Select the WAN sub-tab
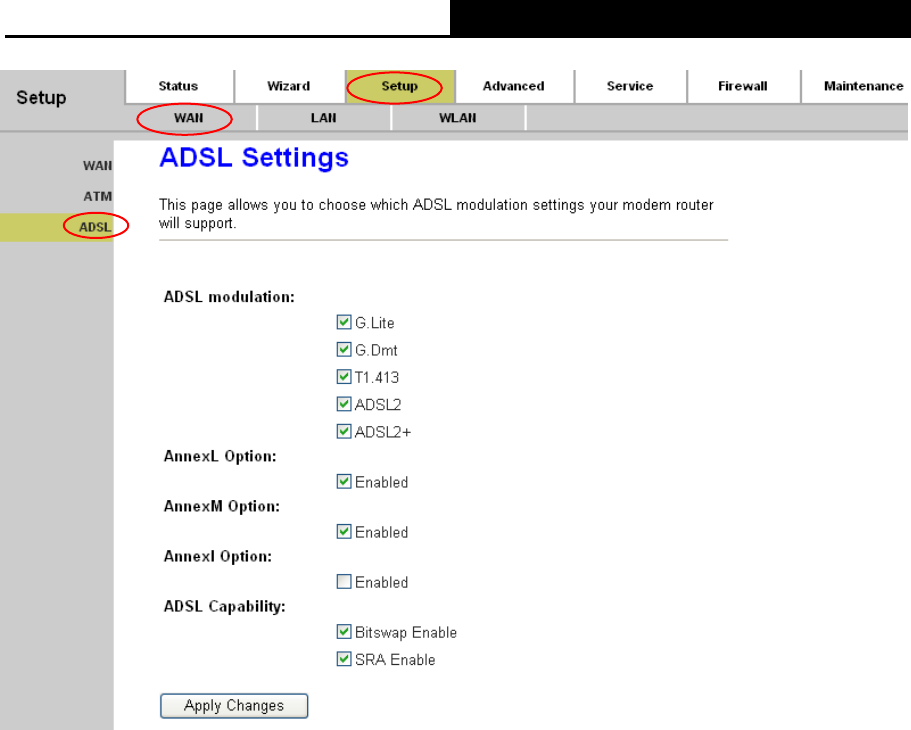 [x=189, y=118]
